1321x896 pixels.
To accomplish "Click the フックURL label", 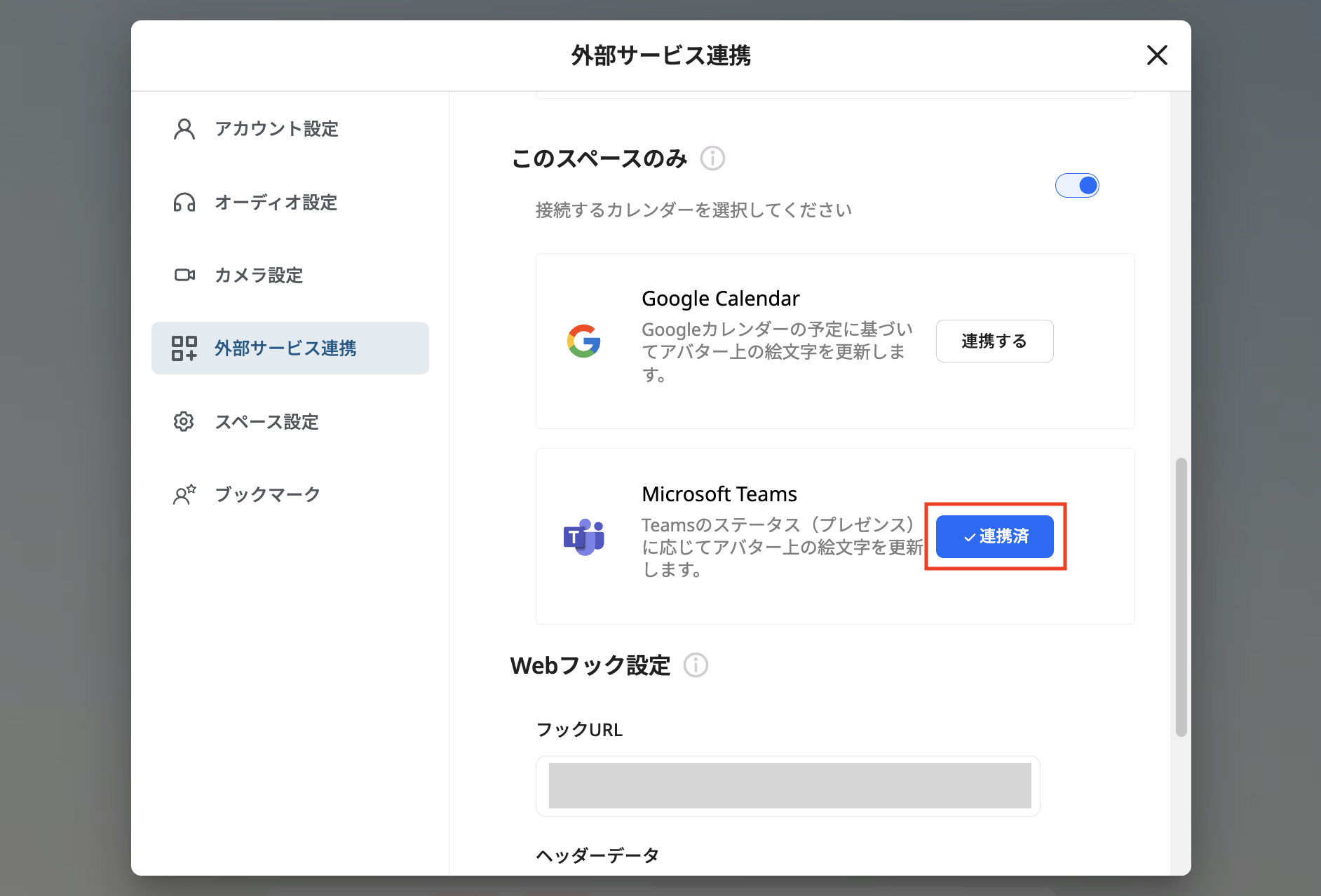I will (x=579, y=730).
